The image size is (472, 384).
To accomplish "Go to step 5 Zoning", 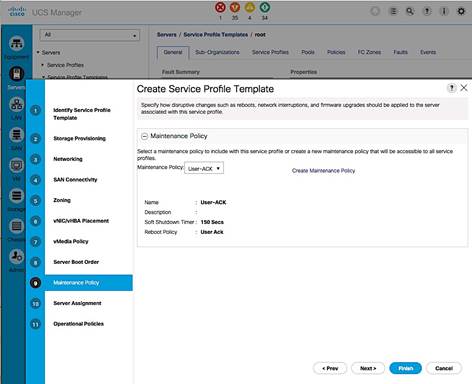I will 62,200.
